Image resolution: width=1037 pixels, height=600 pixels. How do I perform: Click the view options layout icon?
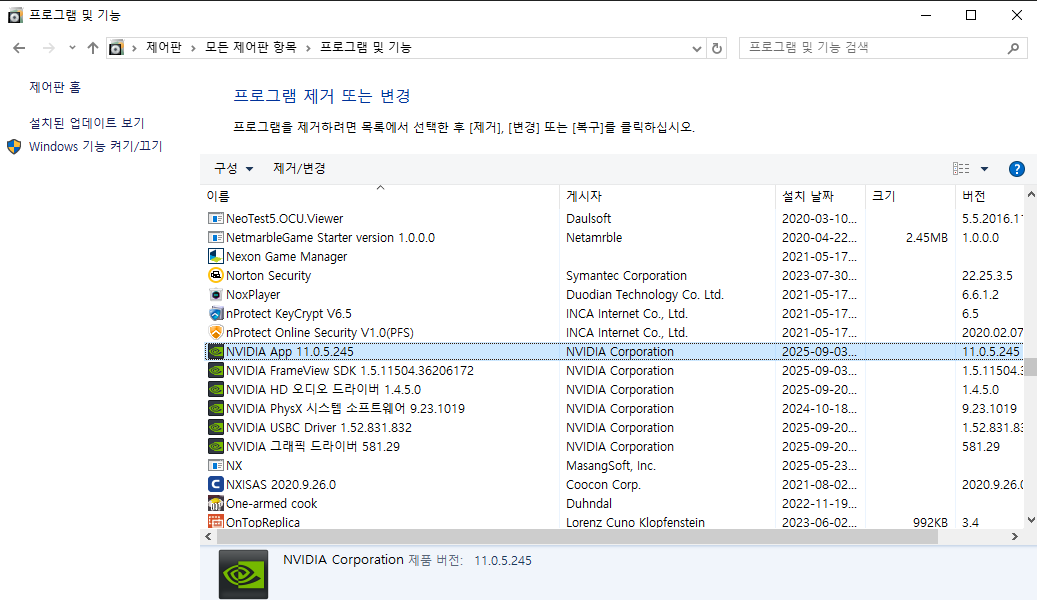(961, 169)
